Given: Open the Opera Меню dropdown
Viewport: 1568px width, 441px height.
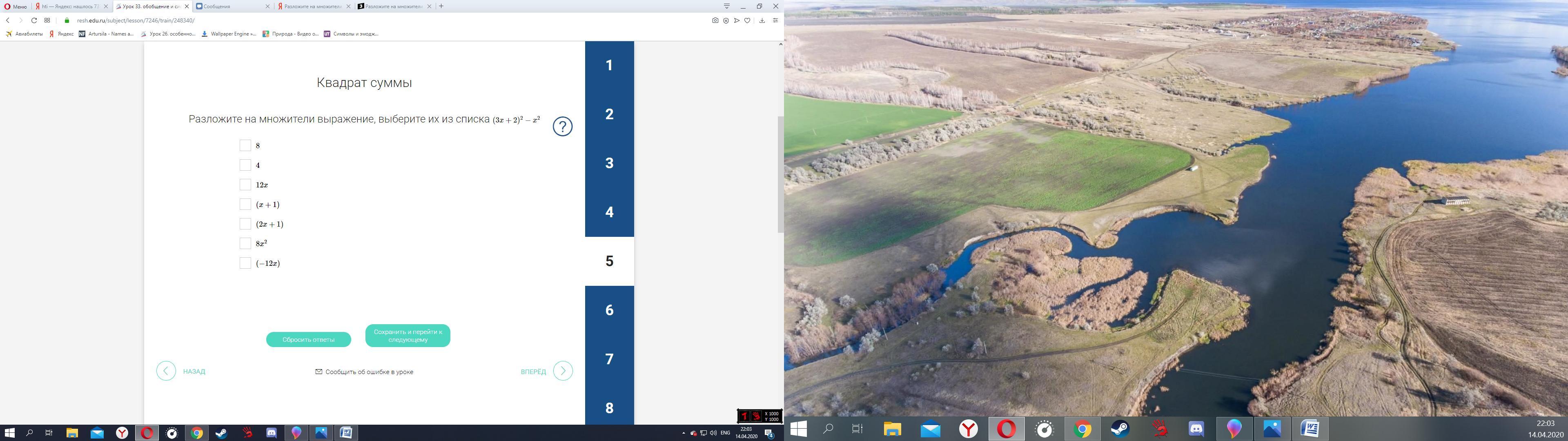Looking at the screenshot, I should (x=15, y=6).
